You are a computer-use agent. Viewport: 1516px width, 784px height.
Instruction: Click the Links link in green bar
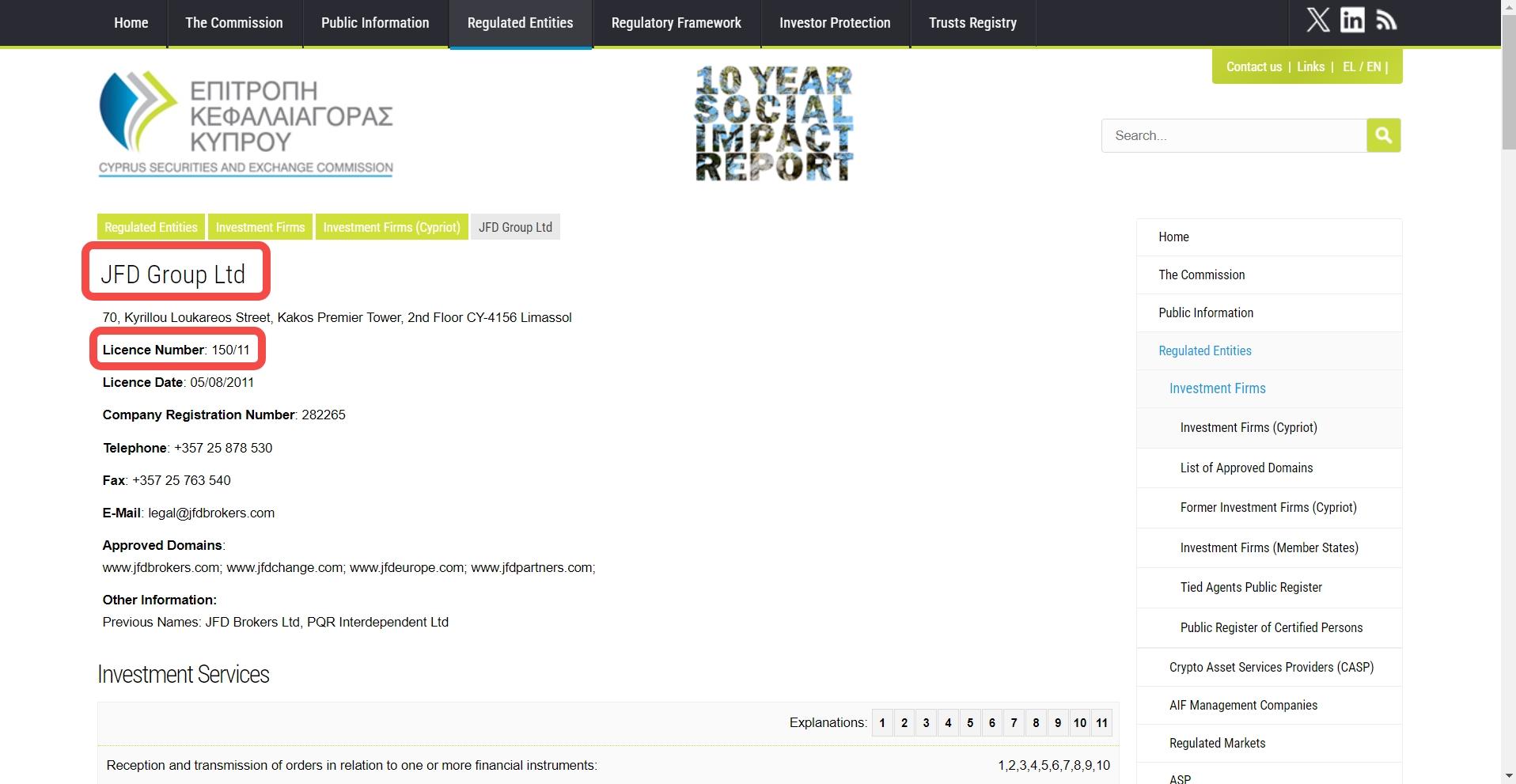(1310, 66)
